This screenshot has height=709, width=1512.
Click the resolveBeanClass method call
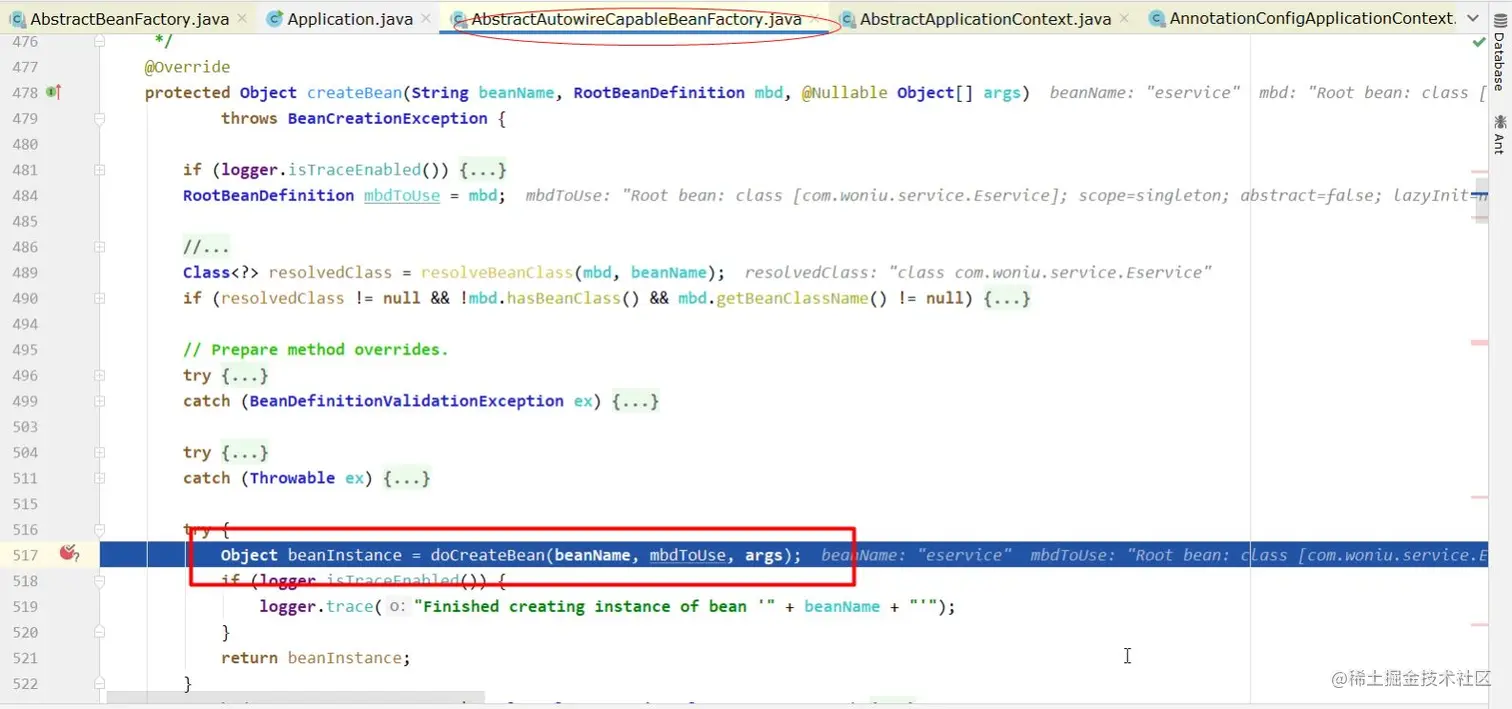click(497, 272)
